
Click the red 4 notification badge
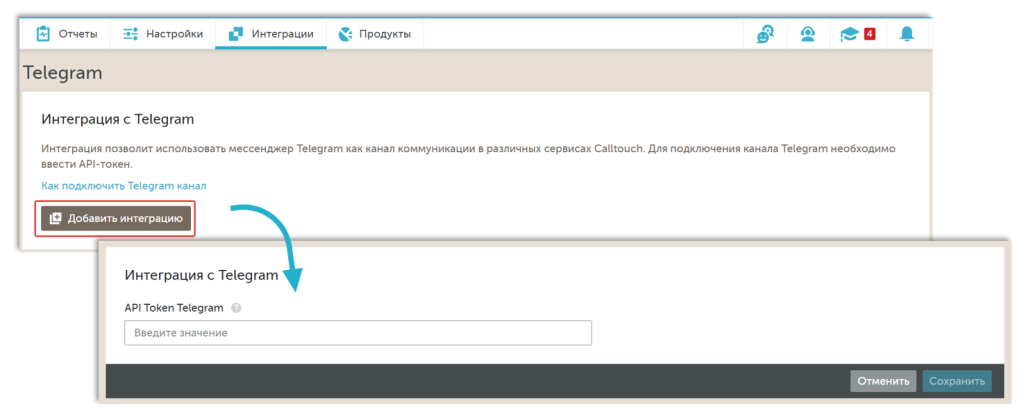click(x=869, y=33)
